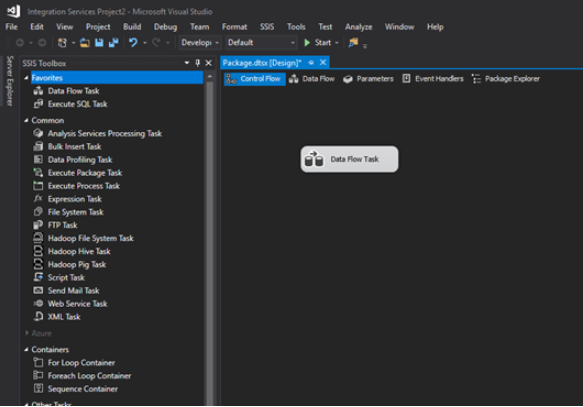This screenshot has height=407, width=583.
Task: Collapse the Common section arrow
Action: (26, 120)
